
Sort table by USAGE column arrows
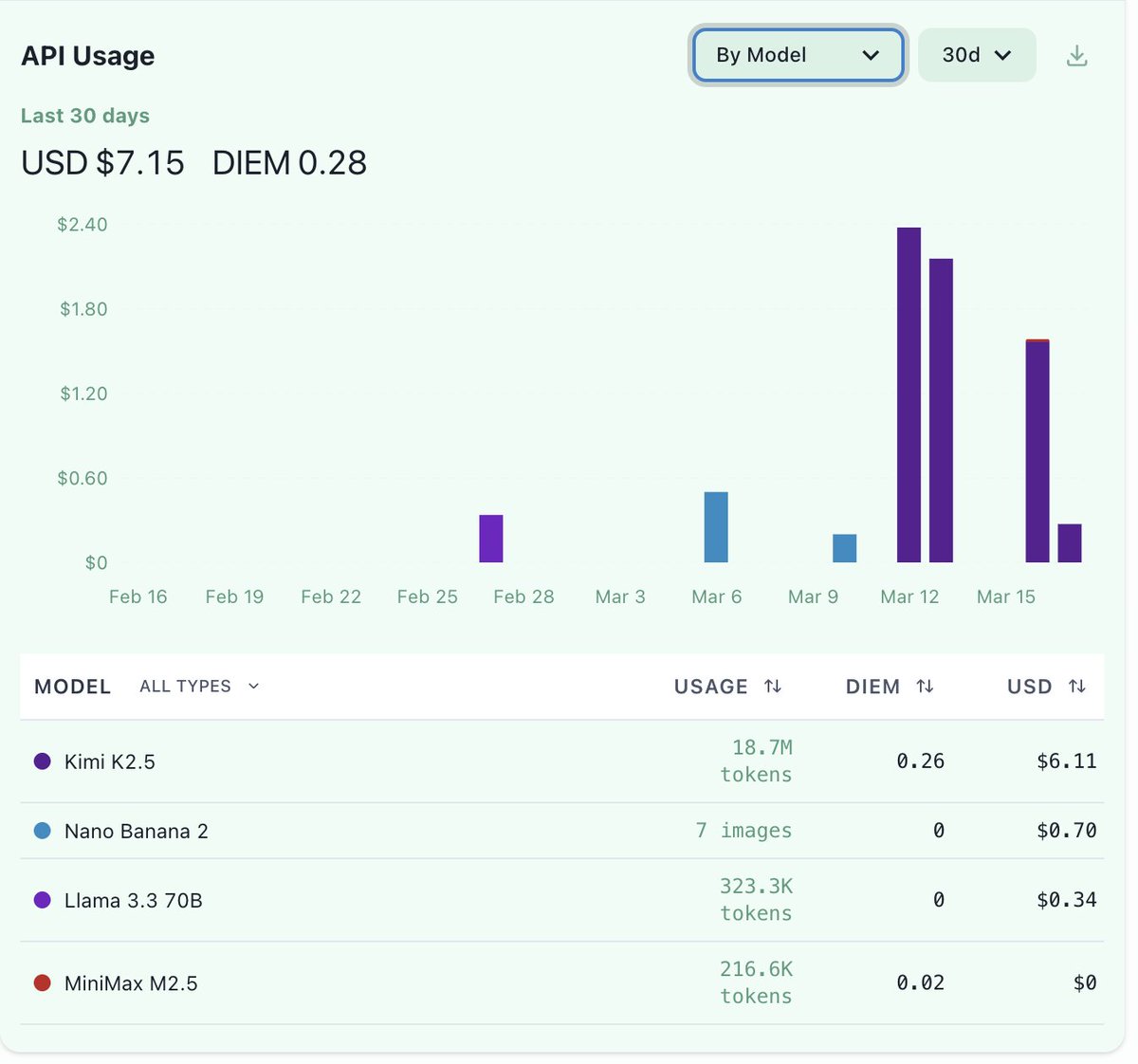click(x=773, y=686)
